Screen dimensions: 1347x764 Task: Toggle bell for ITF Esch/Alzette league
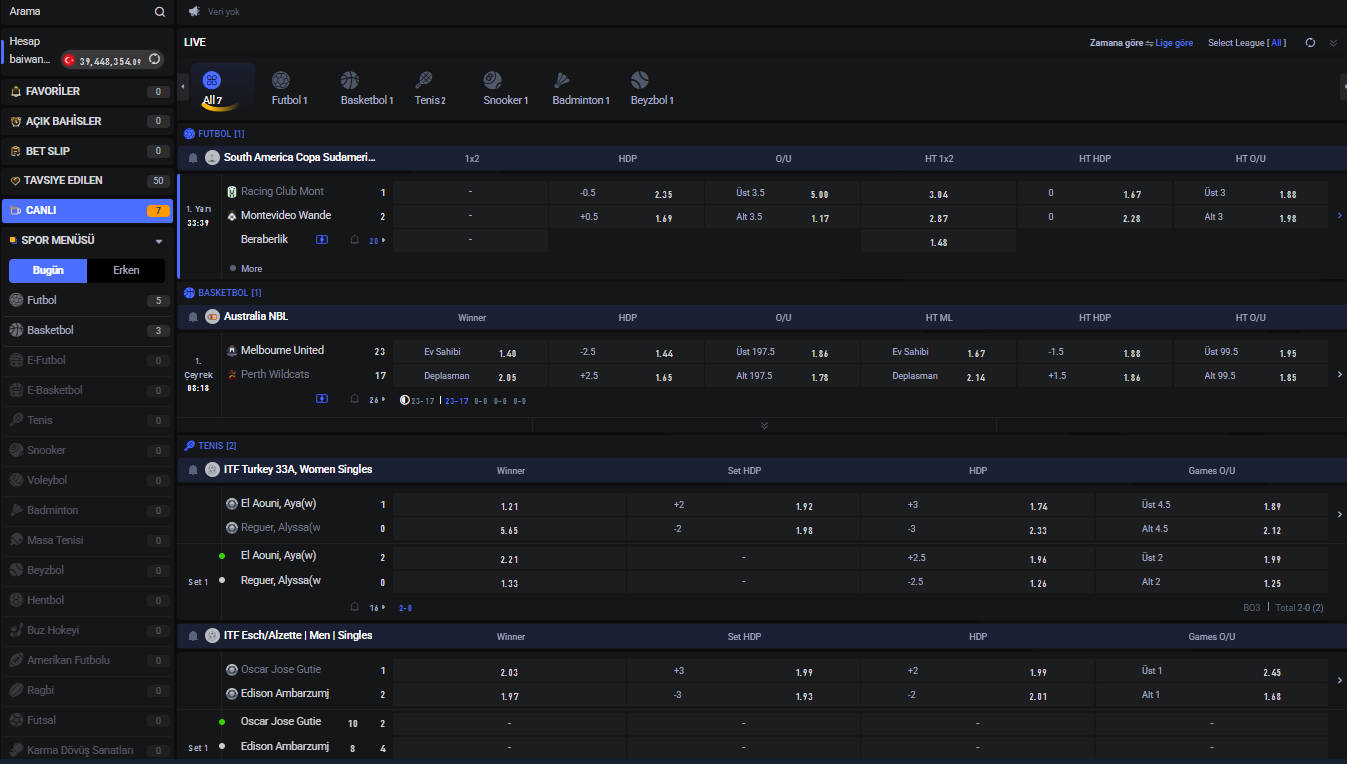(x=193, y=636)
